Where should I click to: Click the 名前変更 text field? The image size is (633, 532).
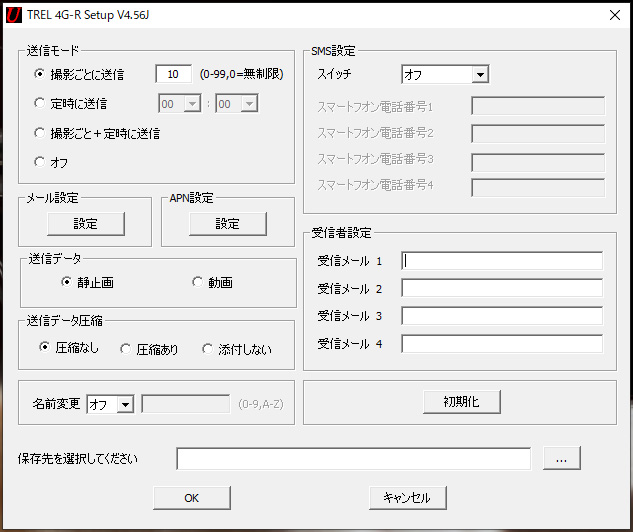point(186,404)
